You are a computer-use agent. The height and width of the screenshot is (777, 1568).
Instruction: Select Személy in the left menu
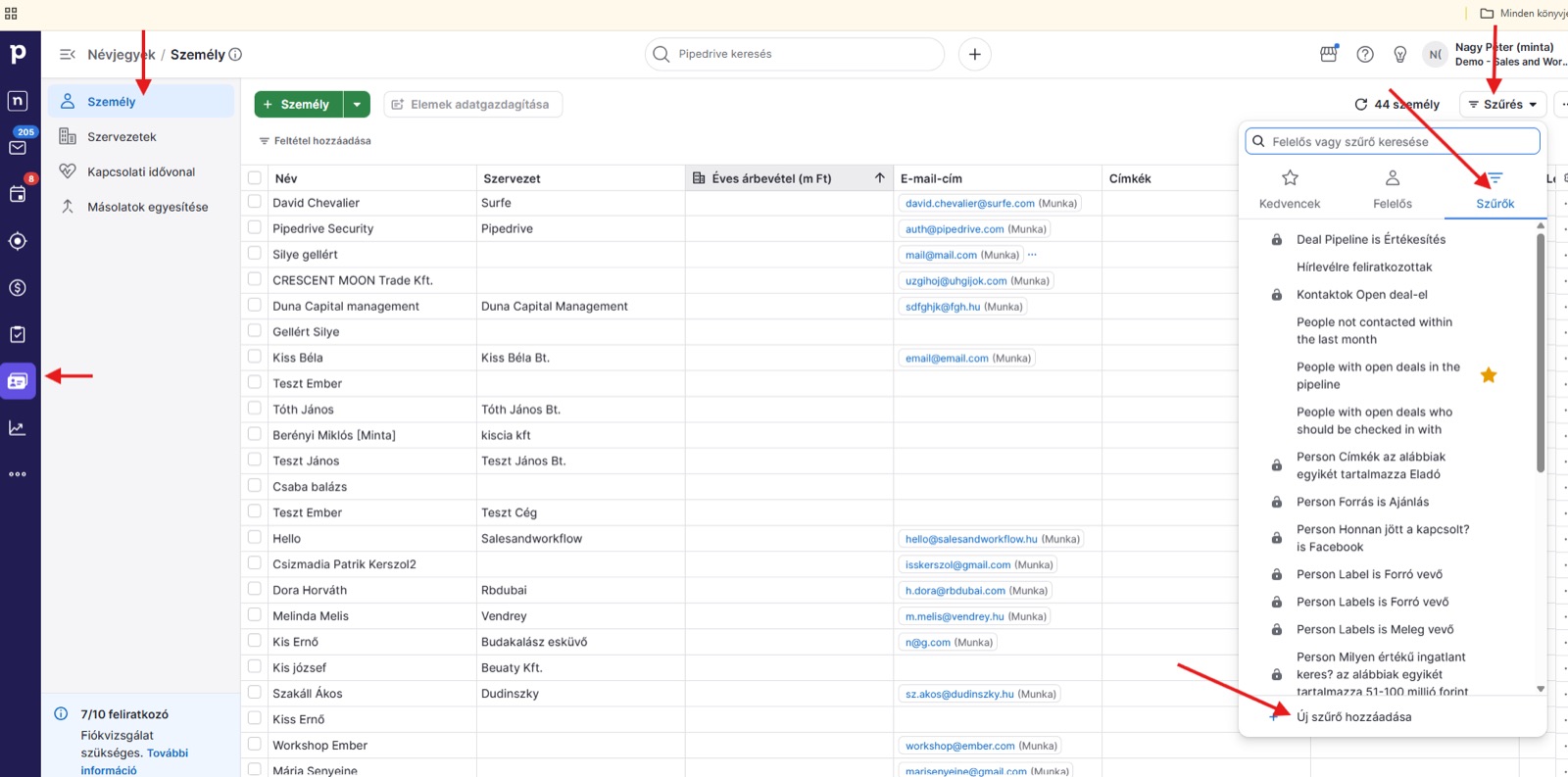click(x=141, y=102)
